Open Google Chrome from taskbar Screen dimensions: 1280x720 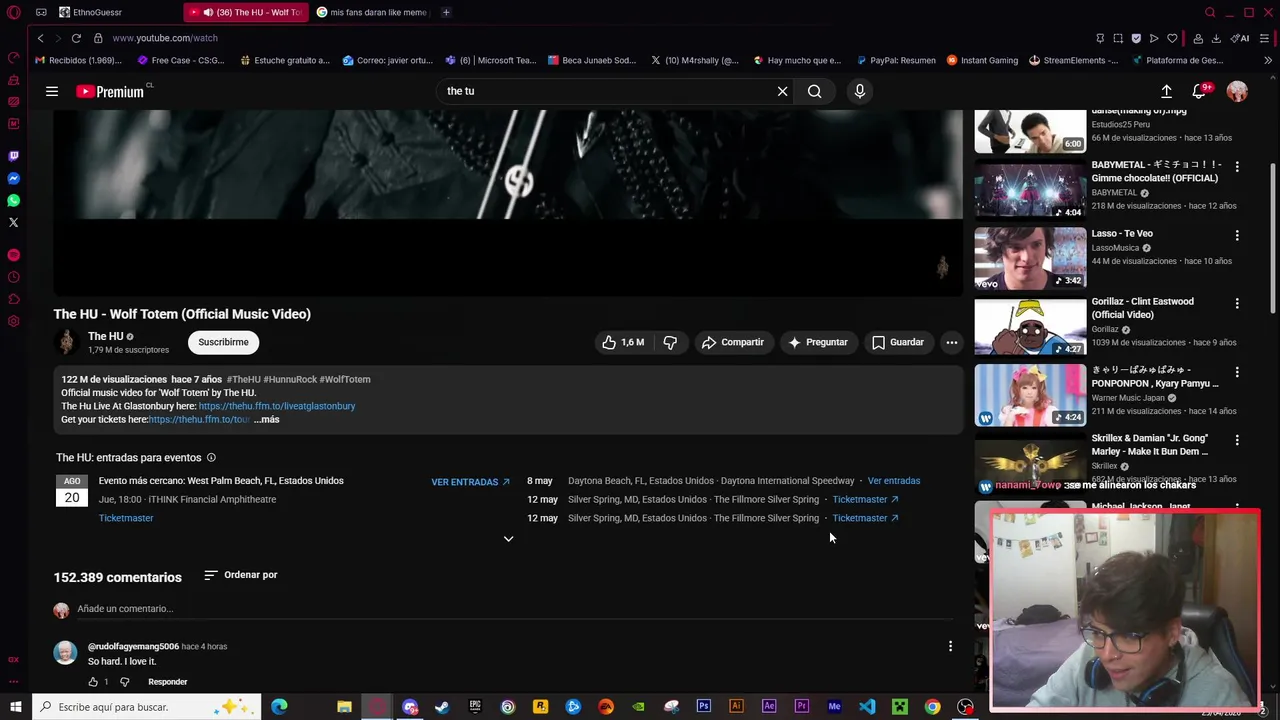coord(932,707)
